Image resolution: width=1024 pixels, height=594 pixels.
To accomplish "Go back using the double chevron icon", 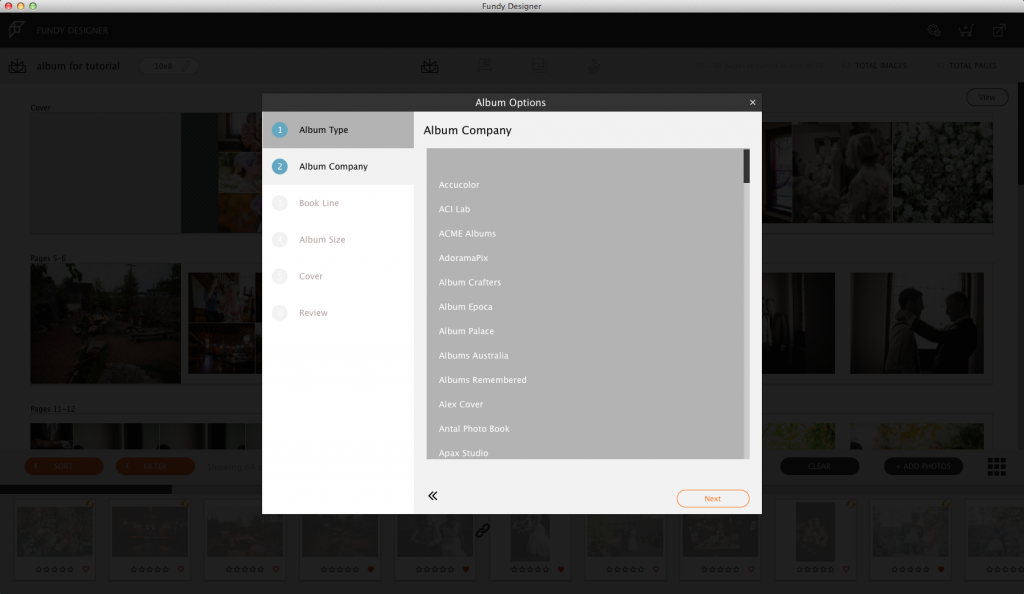I will tap(432, 496).
